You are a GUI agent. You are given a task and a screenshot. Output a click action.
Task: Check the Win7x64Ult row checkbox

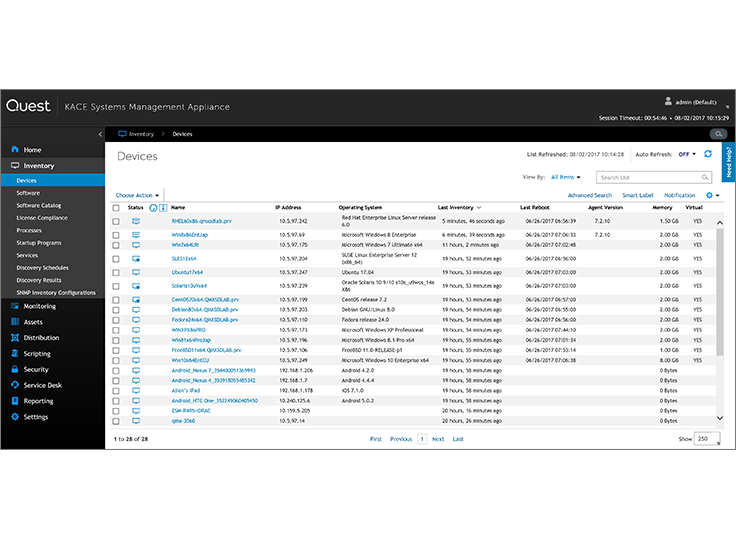tap(116, 245)
